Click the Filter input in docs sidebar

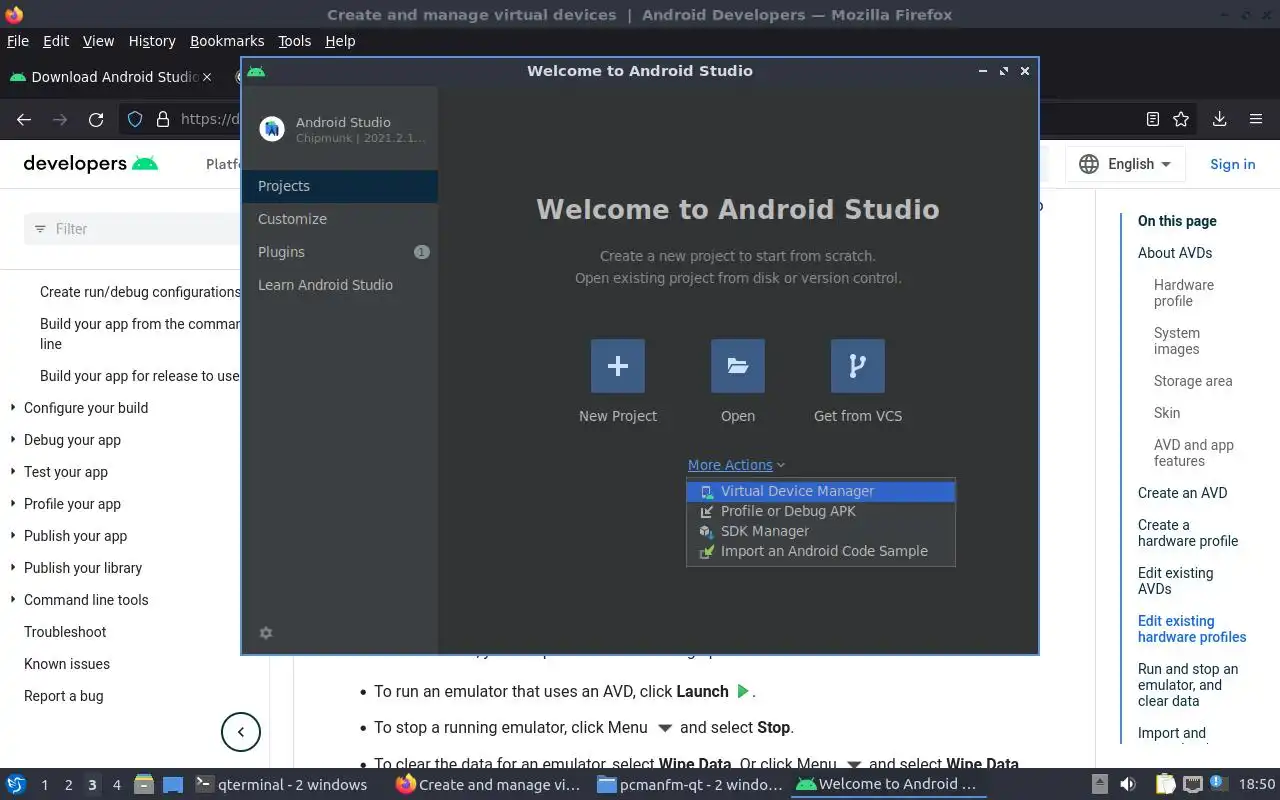tap(133, 229)
